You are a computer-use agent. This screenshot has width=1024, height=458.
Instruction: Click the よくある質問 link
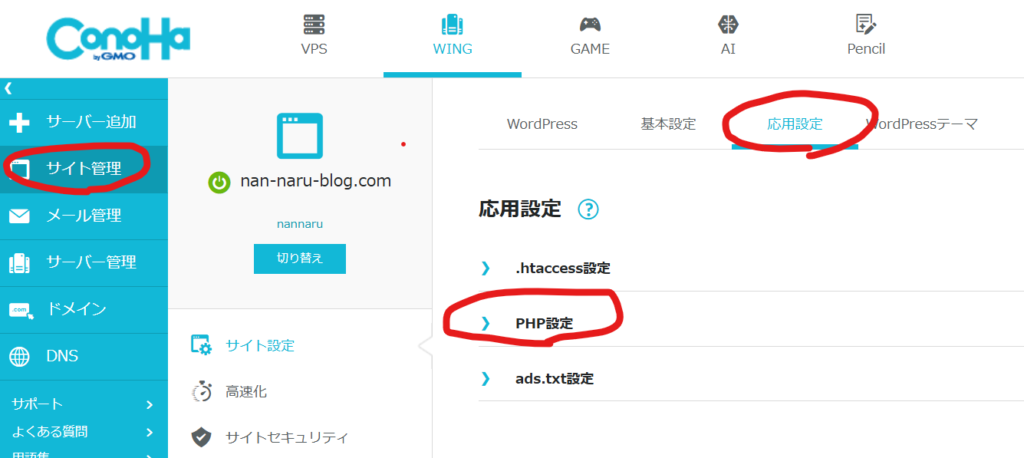click(x=50, y=432)
